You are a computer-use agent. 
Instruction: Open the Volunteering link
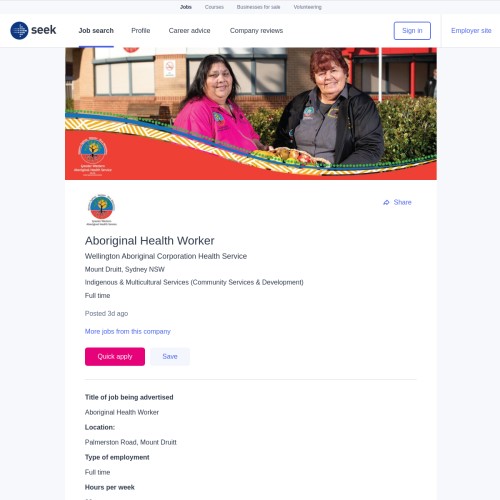(x=307, y=7)
